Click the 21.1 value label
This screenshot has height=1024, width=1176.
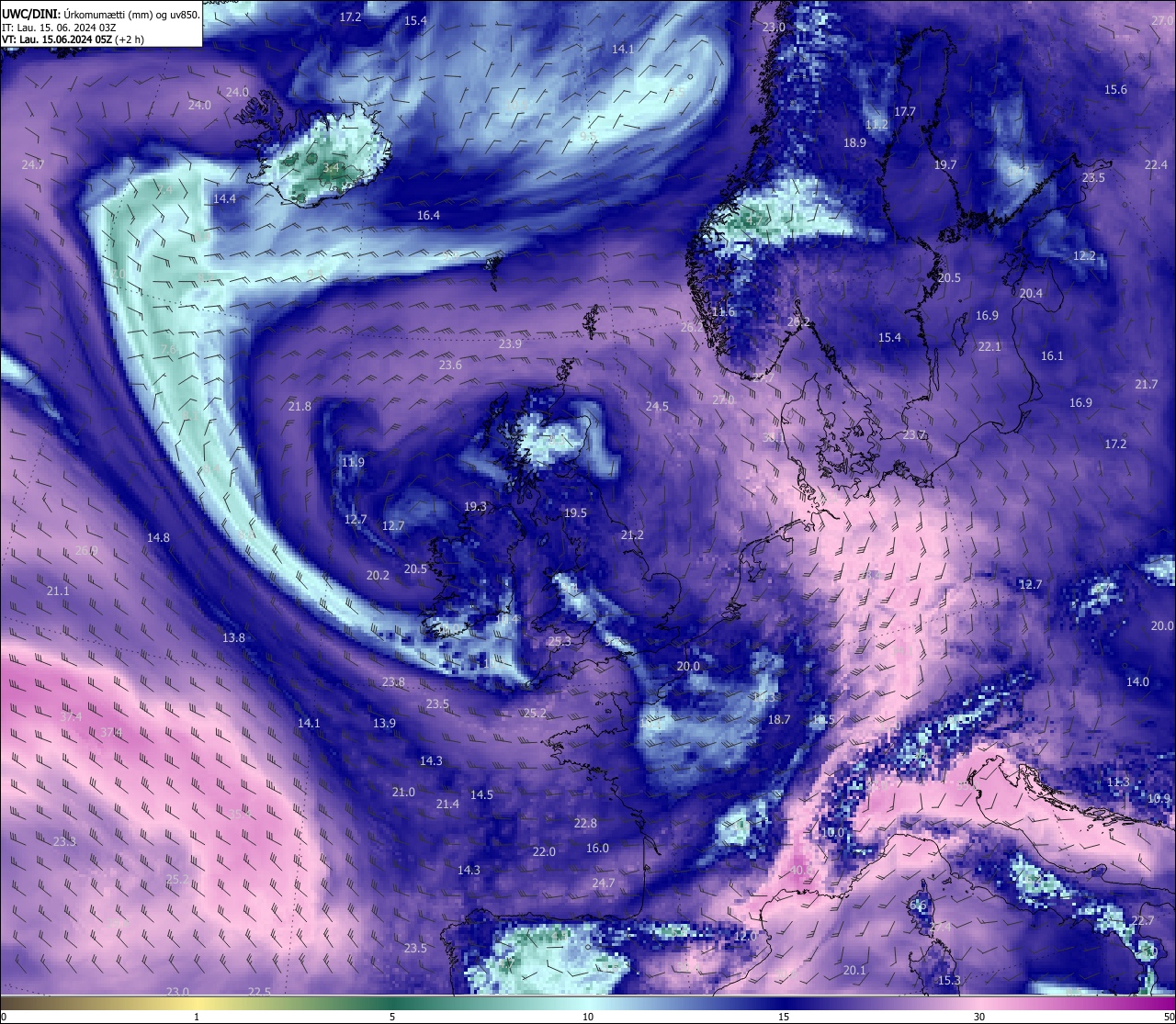58,591
